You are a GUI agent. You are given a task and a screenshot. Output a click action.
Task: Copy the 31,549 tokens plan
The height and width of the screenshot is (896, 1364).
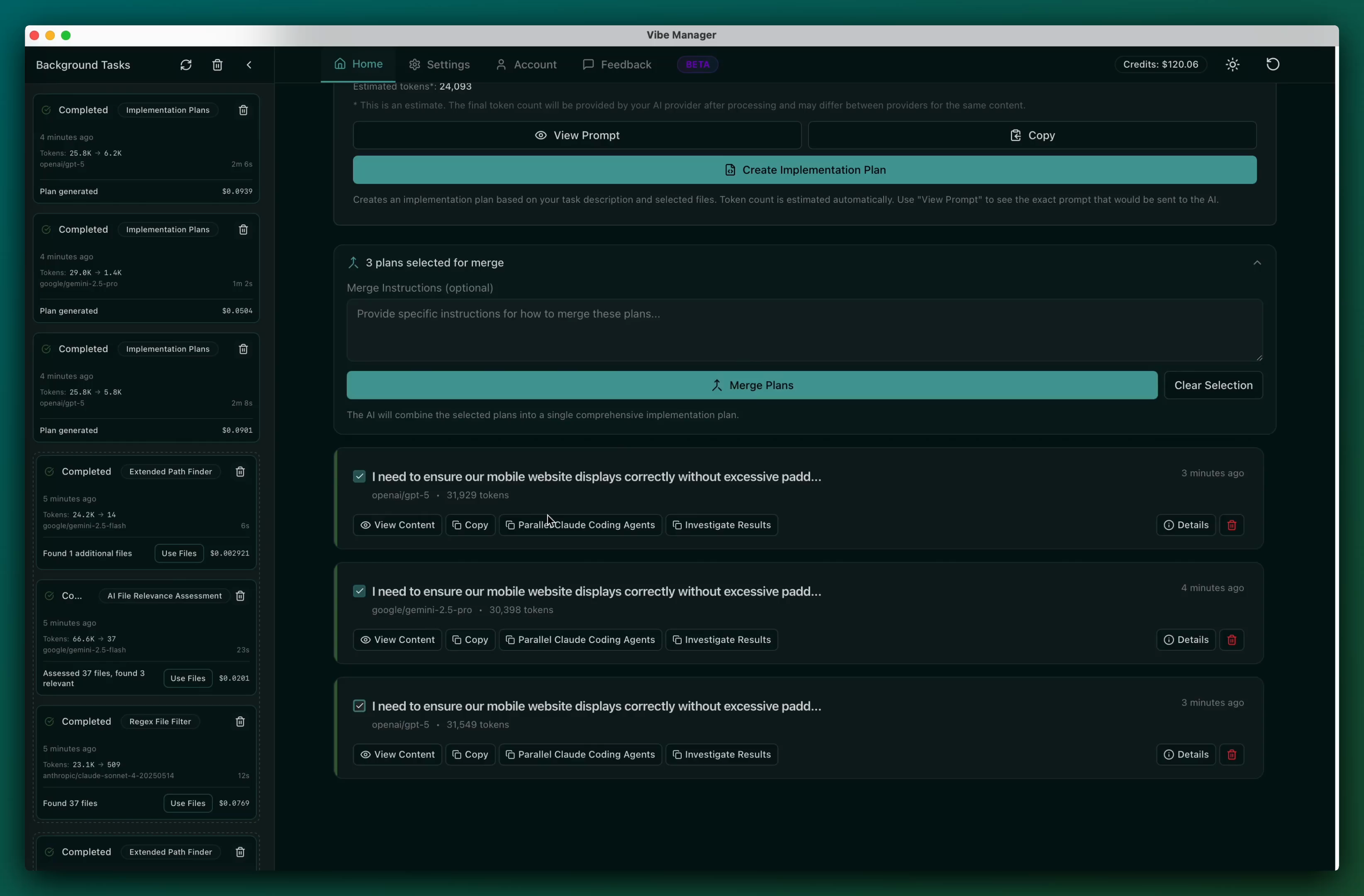(470, 755)
